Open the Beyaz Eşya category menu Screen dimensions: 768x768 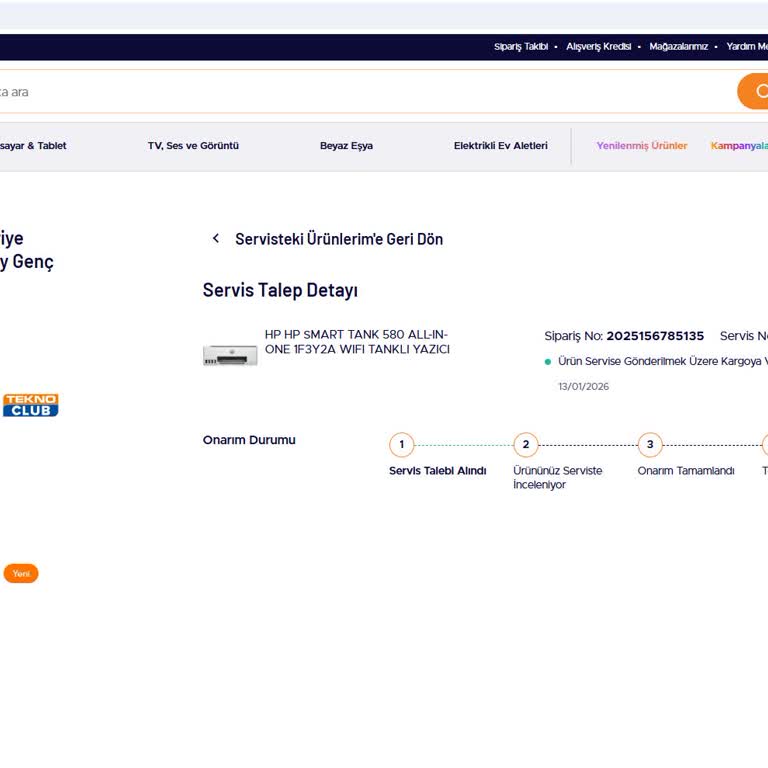point(346,146)
